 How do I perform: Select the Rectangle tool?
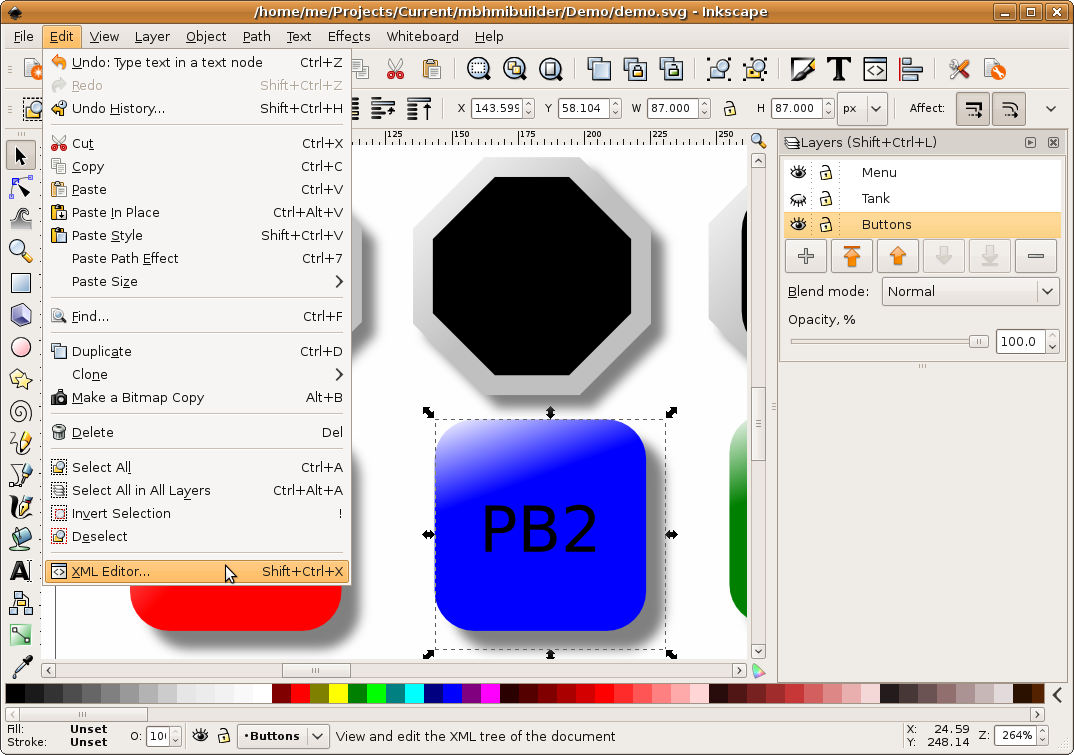(x=21, y=283)
